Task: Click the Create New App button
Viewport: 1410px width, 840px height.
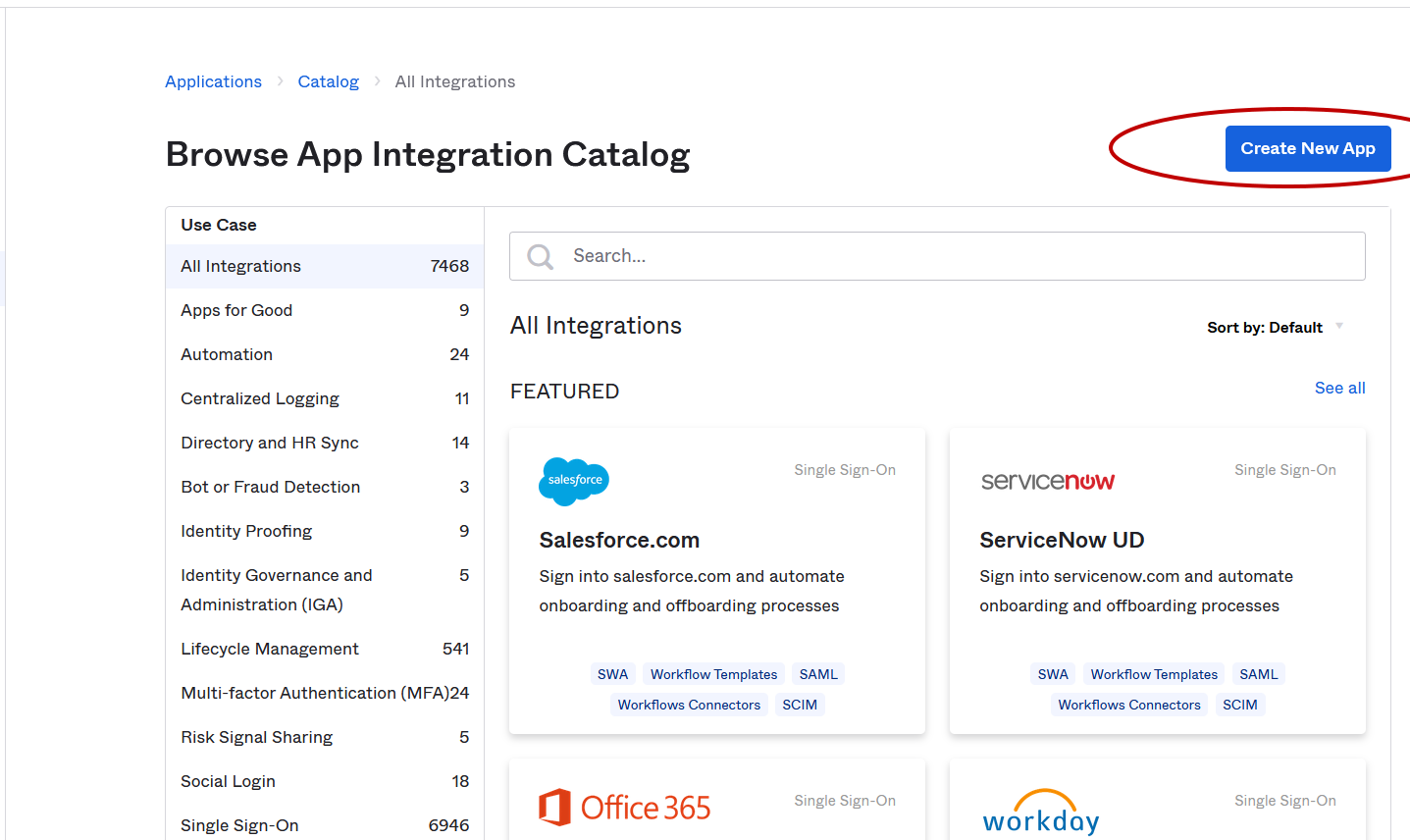Action: coord(1307,148)
